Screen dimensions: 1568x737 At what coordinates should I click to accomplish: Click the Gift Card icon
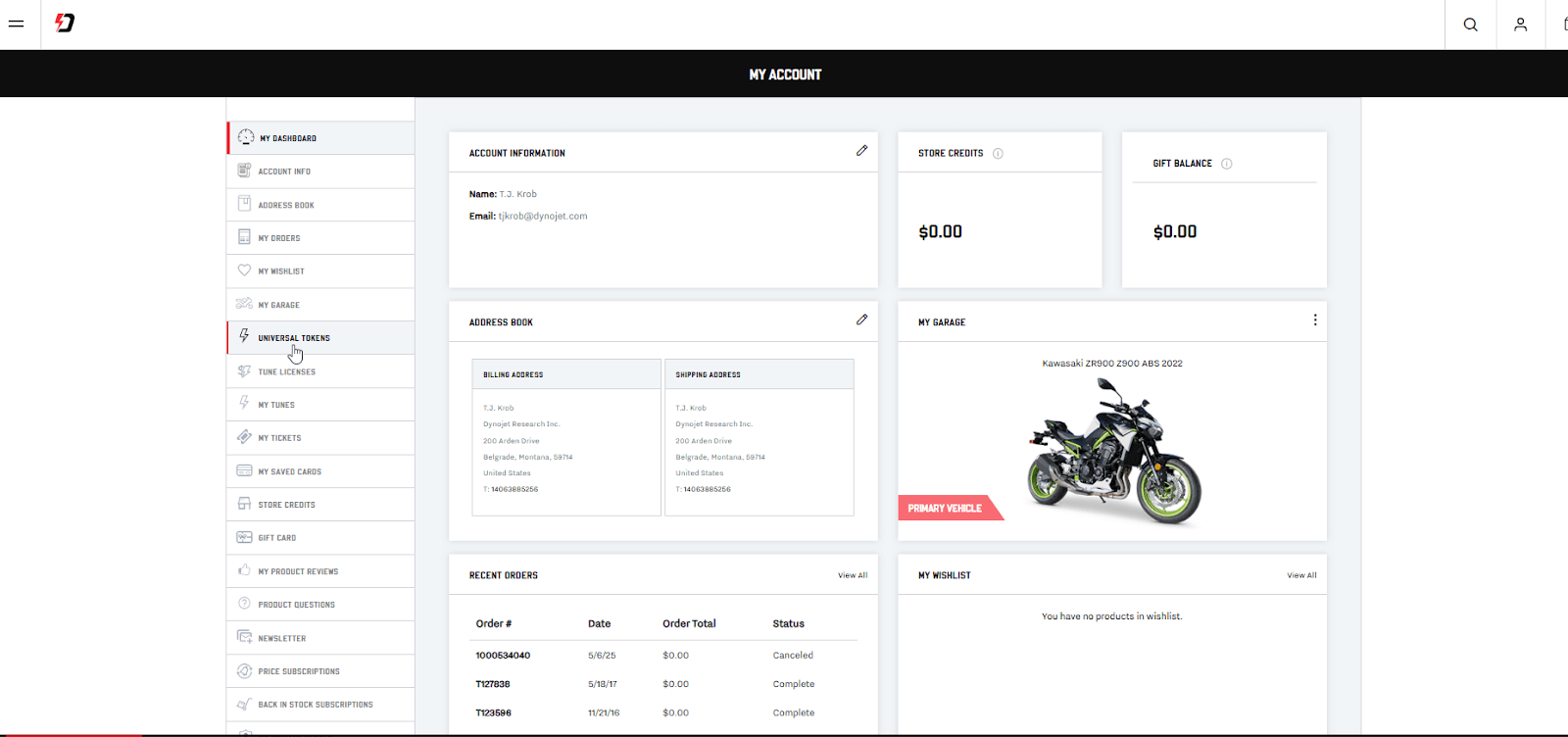click(x=244, y=537)
